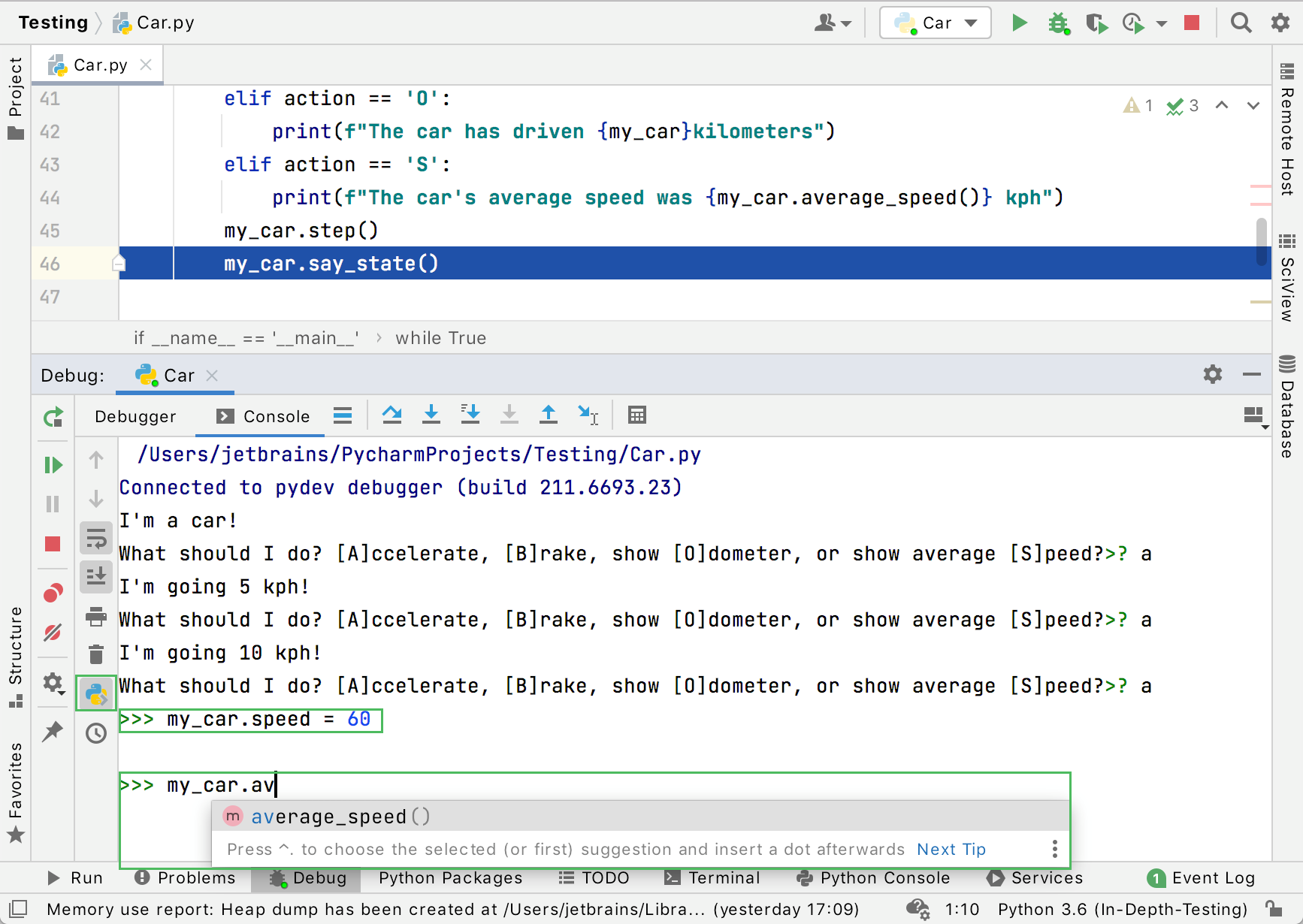Open IDE settings with the gear icon
This screenshot has height=924, width=1303.
[x=1279, y=23]
